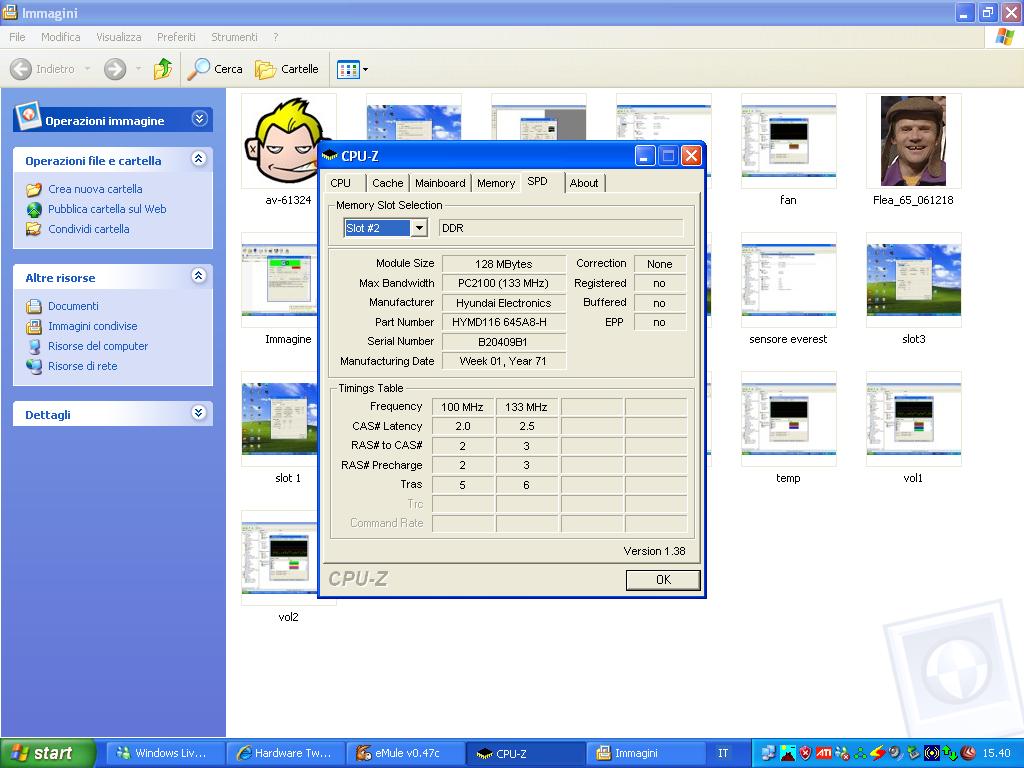Switch to eMule v0.47c taskbar button
Viewport: 1024px width, 768px height.
[406, 753]
